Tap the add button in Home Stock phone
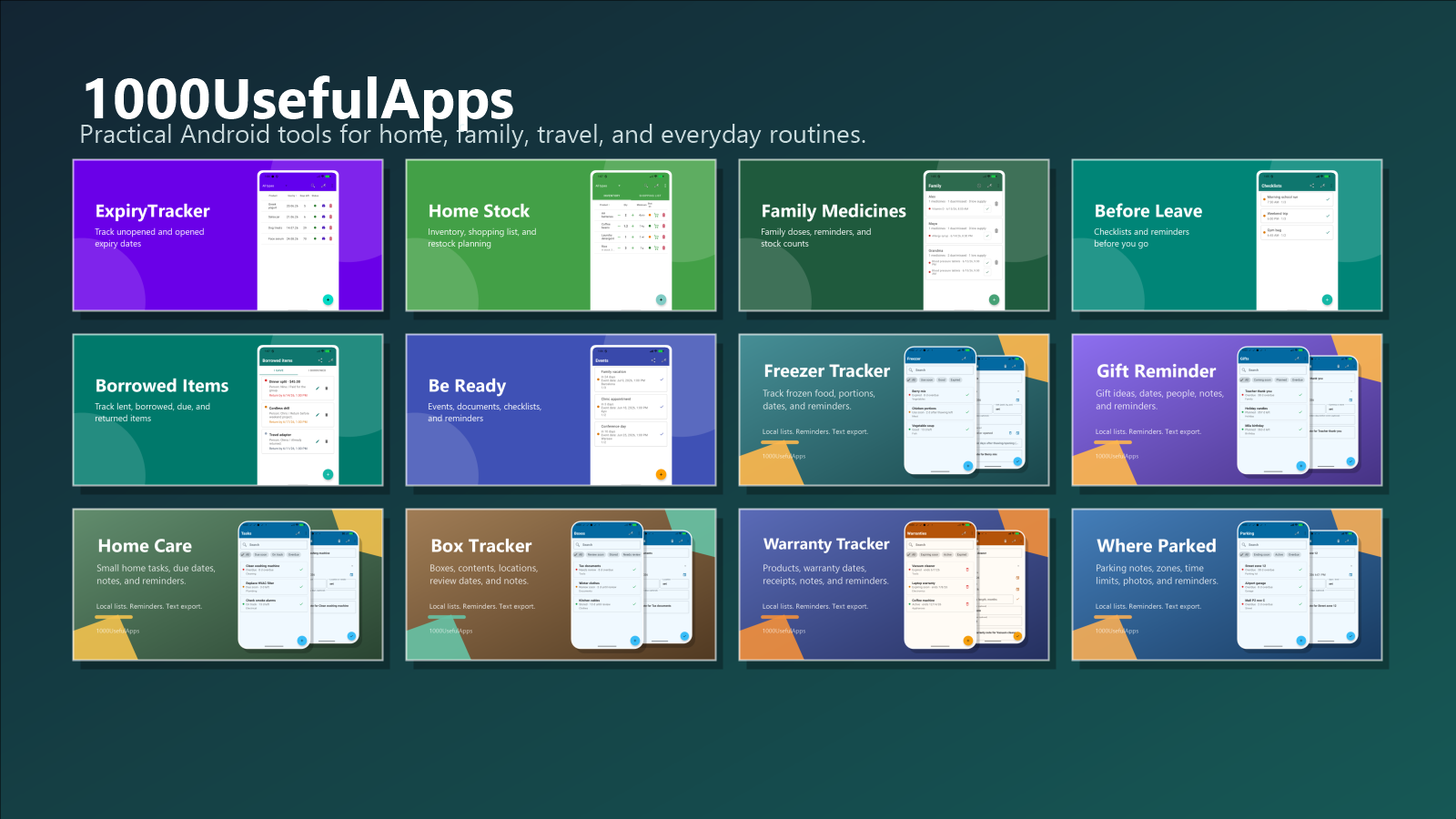1456x819 pixels. click(661, 299)
